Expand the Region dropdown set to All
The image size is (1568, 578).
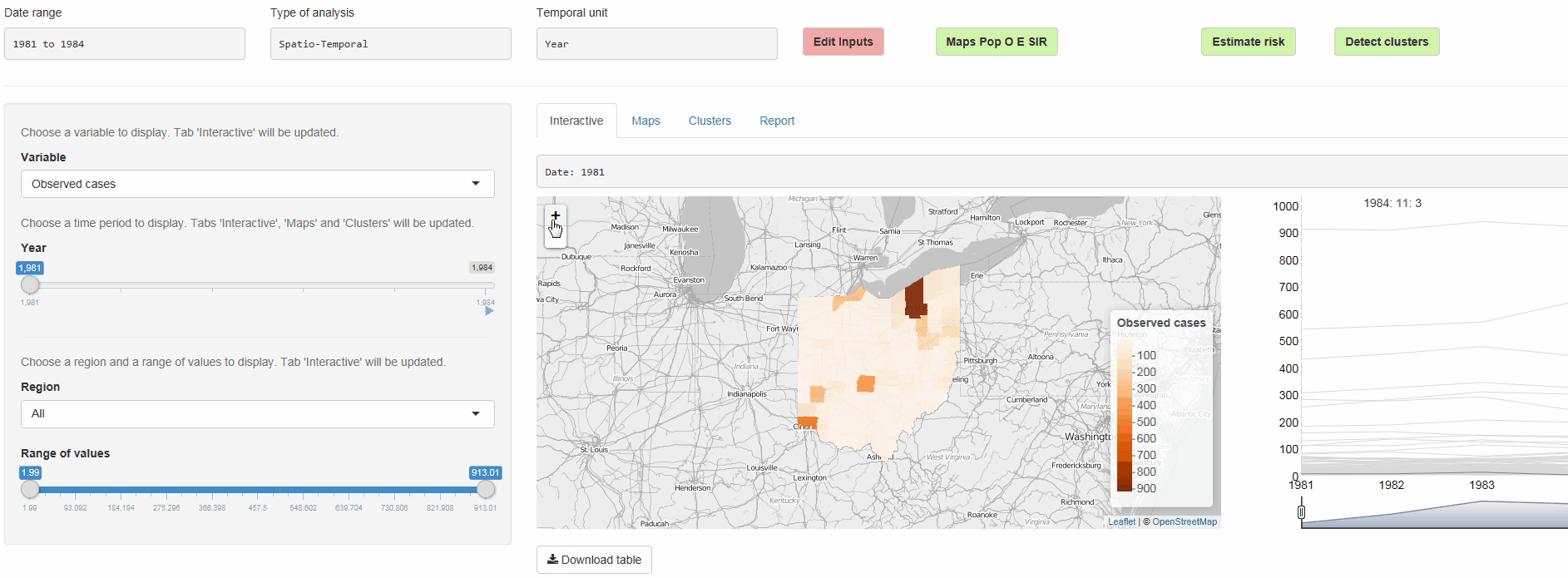click(x=257, y=414)
